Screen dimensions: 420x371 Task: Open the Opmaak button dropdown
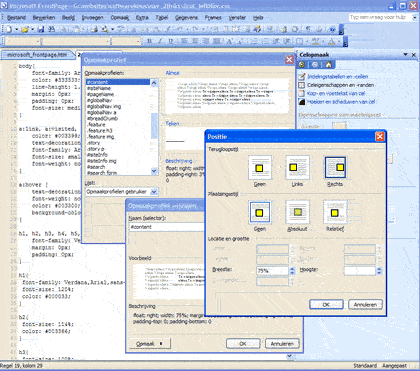(149, 344)
